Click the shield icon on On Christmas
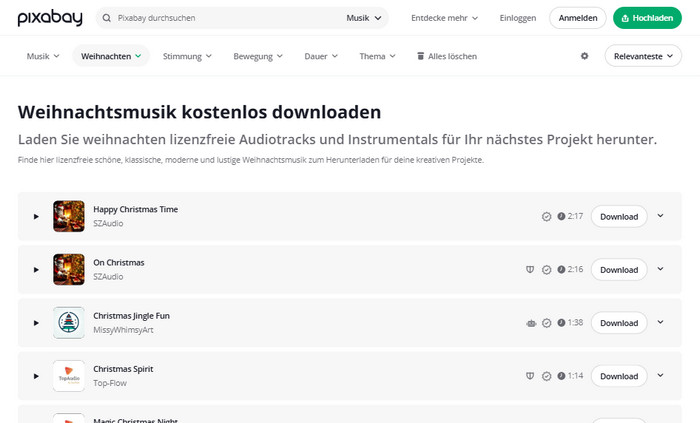This screenshot has width=700, height=423. pyautogui.click(x=530, y=270)
